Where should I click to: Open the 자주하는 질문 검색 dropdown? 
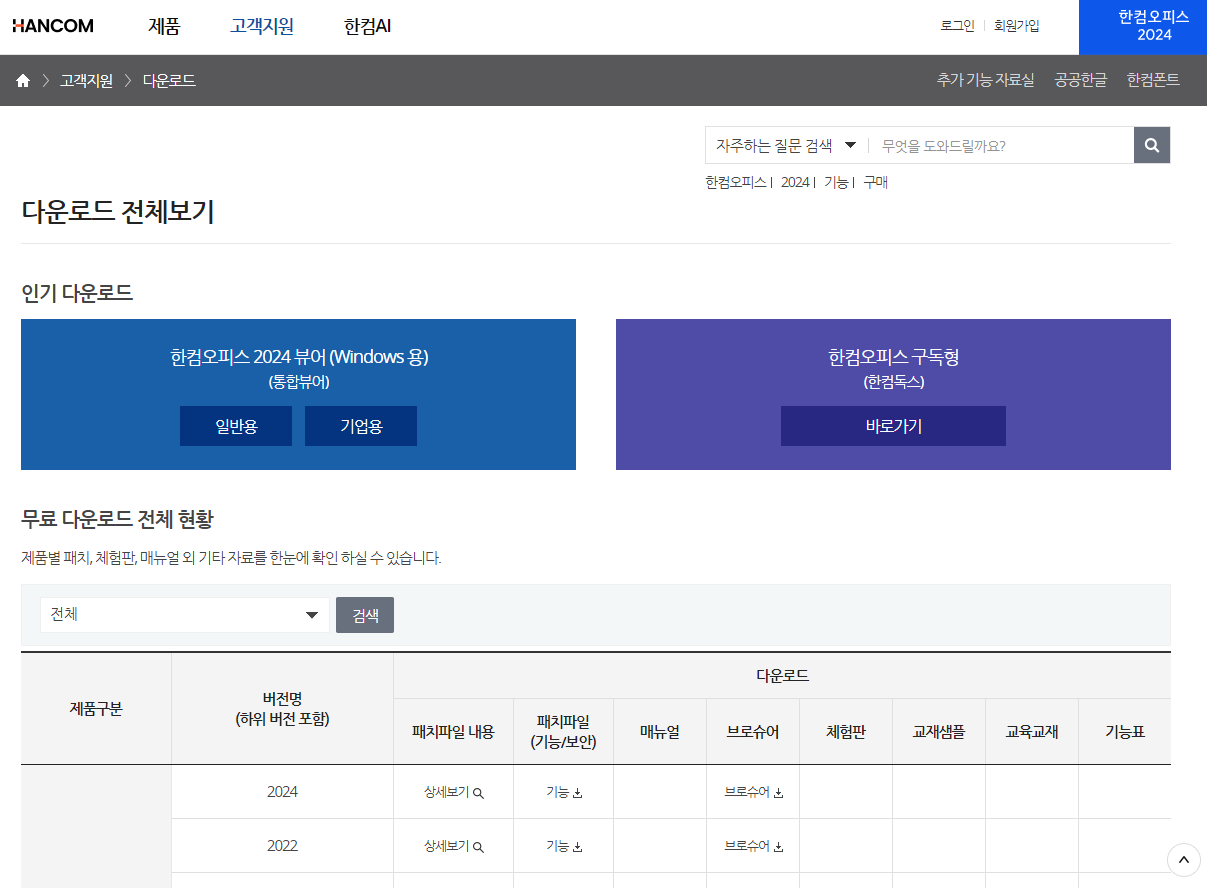(786, 145)
